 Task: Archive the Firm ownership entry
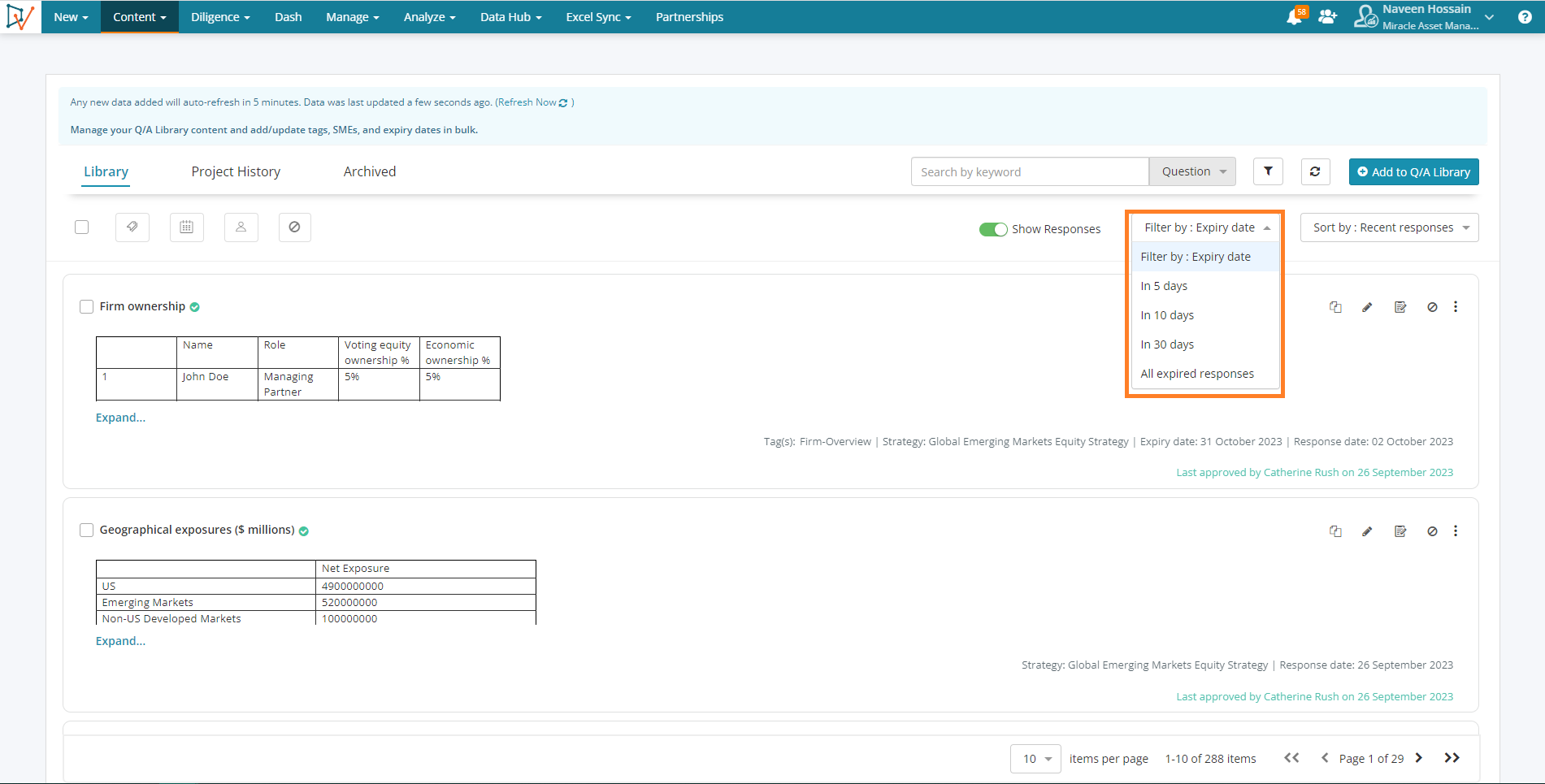tap(1432, 307)
